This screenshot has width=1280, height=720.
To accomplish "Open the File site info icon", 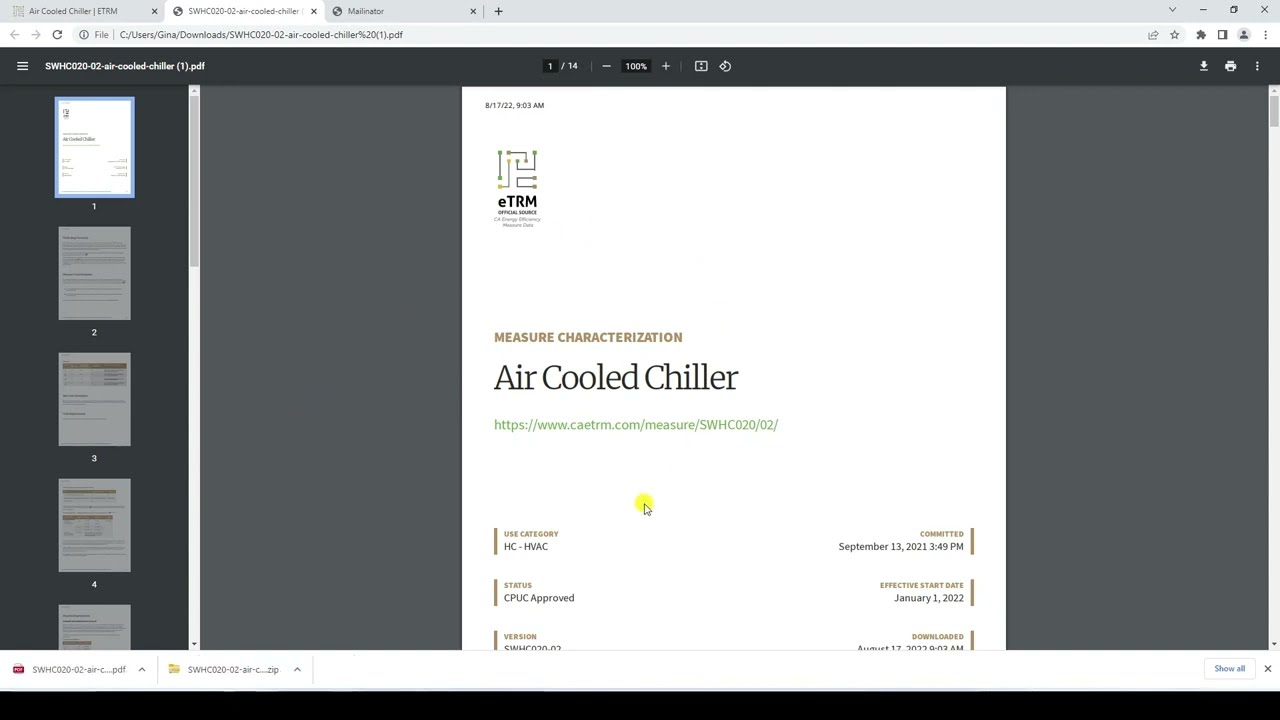I will (x=84, y=35).
